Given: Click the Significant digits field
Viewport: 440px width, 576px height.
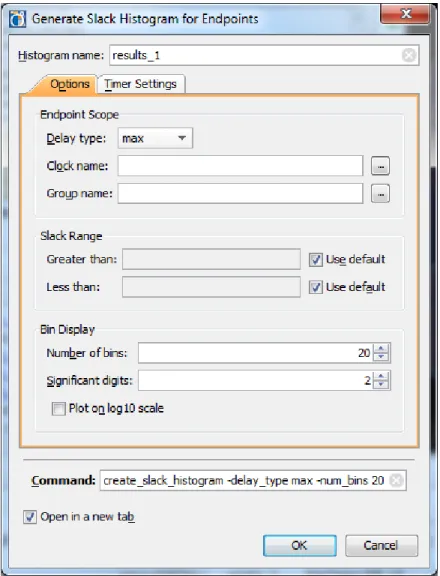Looking at the screenshot, I should tap(256, 381).
